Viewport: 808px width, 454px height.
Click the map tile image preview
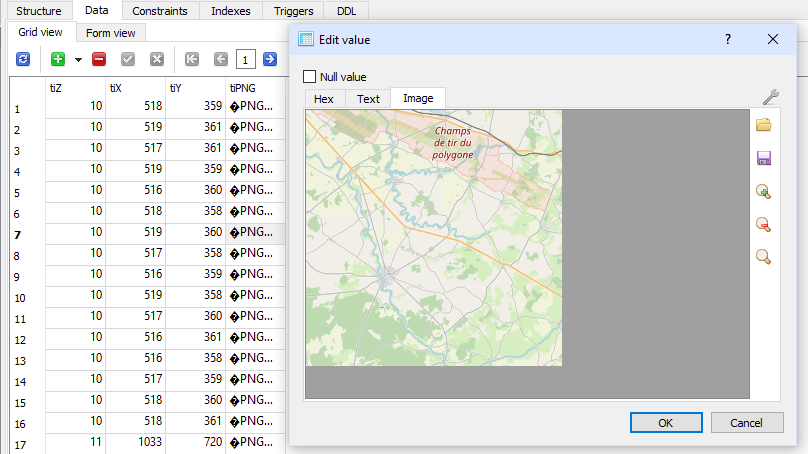(x=434, y=238)
